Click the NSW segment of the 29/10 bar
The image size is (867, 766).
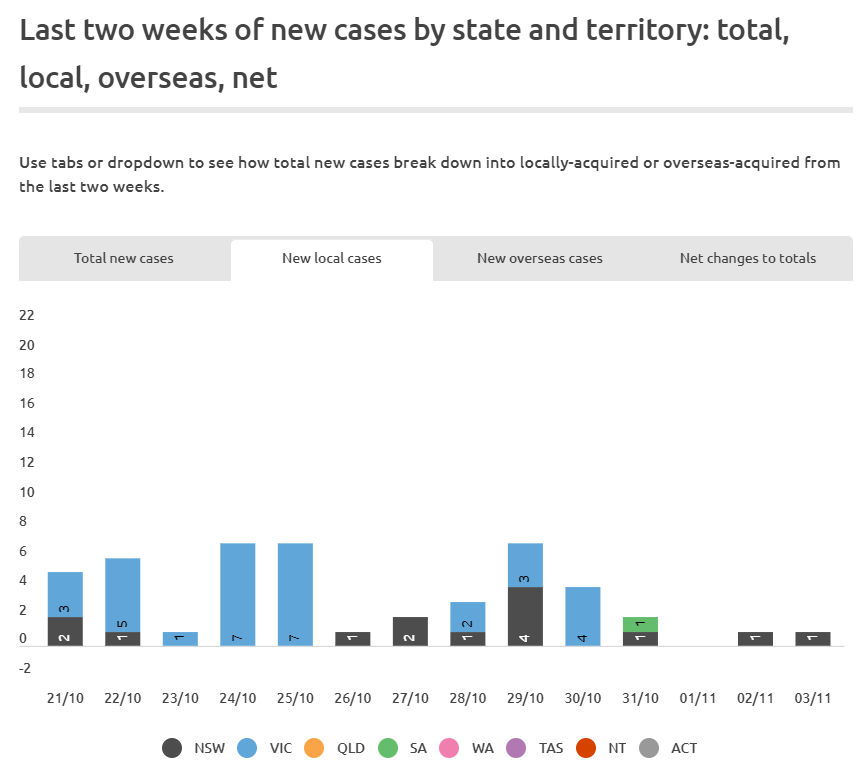[x=525, y=616]
